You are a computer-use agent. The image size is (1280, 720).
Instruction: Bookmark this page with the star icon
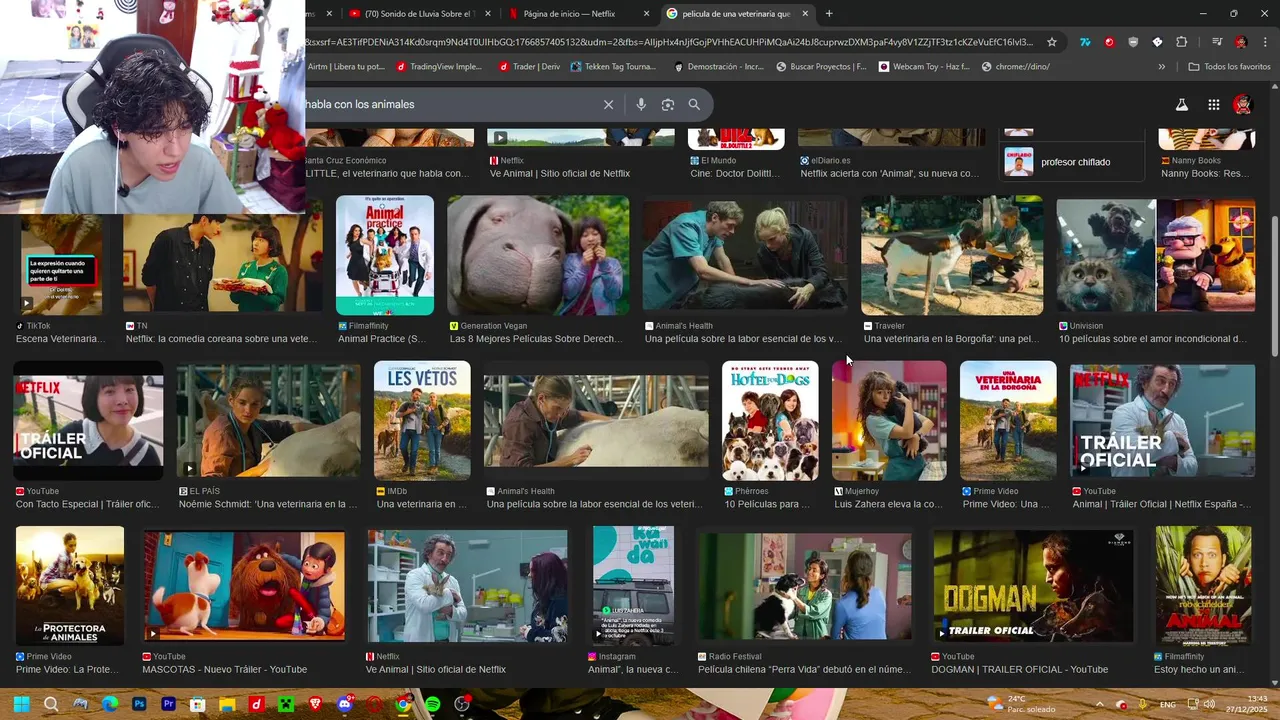click(x=1052, y=42)
